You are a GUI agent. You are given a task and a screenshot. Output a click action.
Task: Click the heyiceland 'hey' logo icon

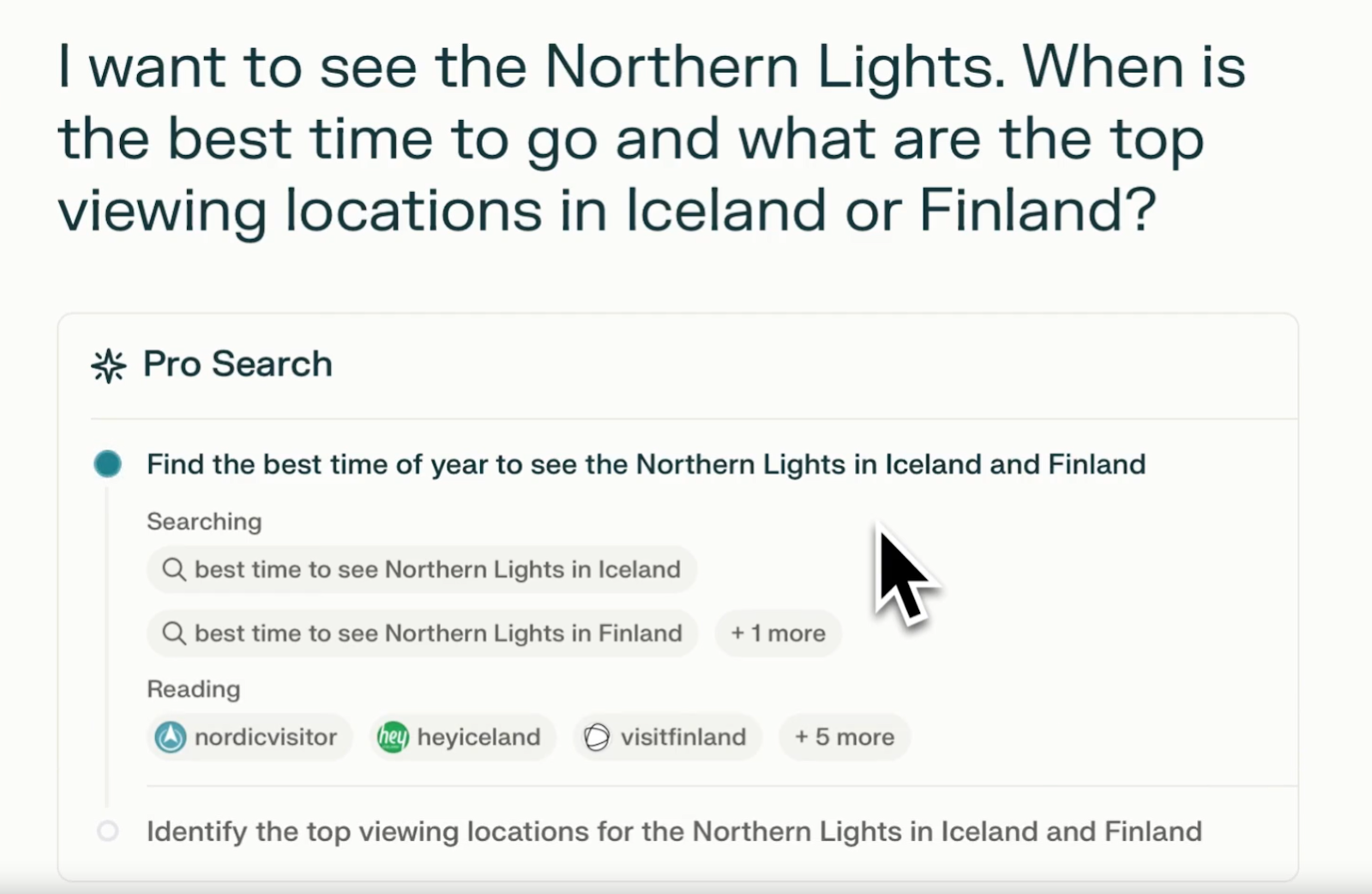(x=392, y=736)
